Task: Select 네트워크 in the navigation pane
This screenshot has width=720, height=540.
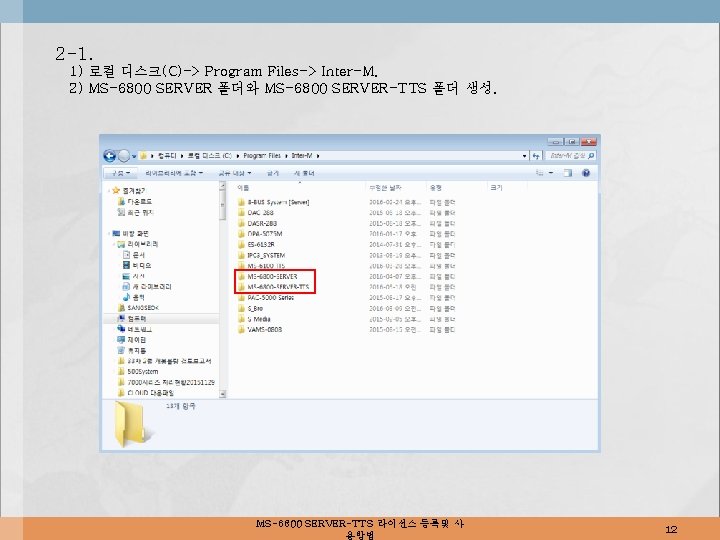Action: point(140,329)
